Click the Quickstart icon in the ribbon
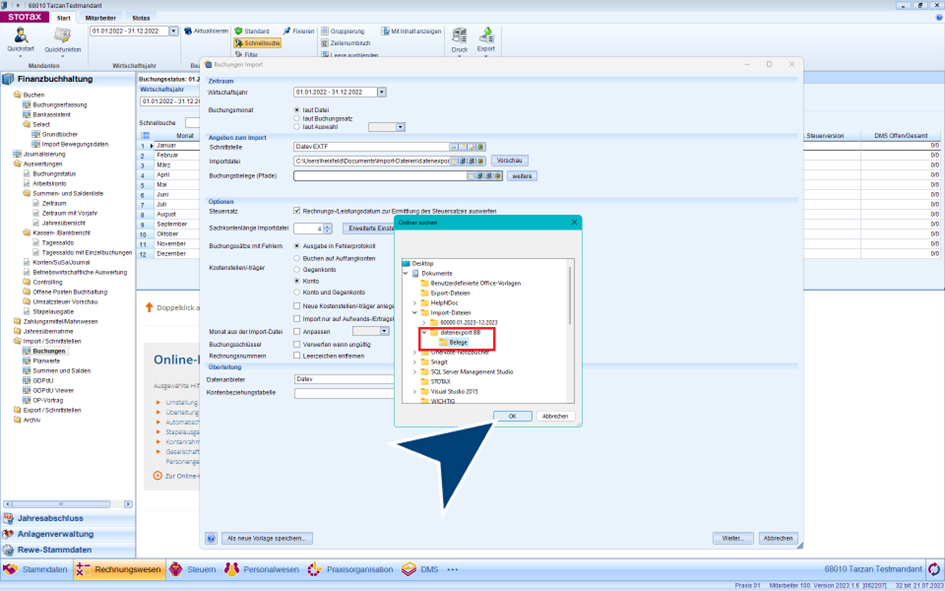The image size is (945, 591). coord(20,38)
